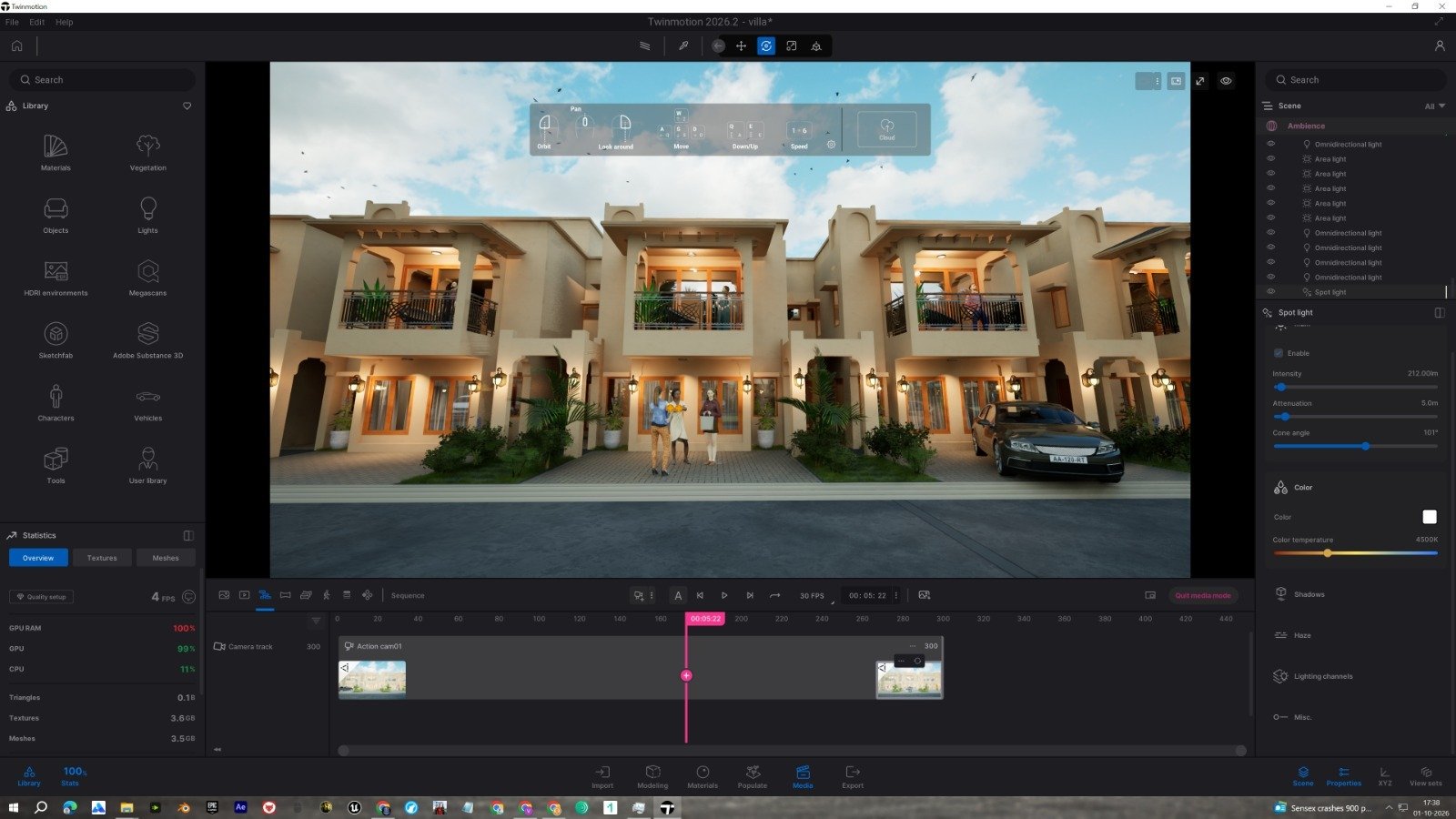This screenshot has width=1456, height=819.
Task: Switch to the Meshes statistics tab
Action: click(x=166, y=558)
